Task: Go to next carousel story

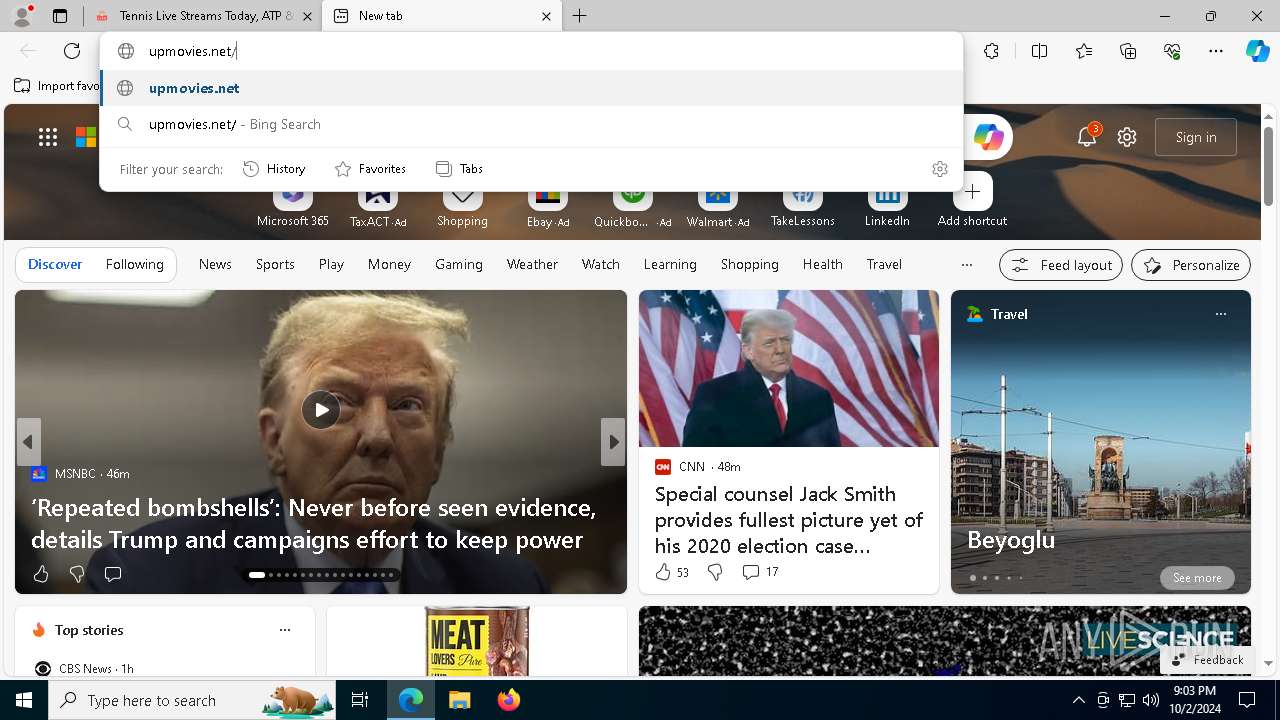Action: pos(613,441)
